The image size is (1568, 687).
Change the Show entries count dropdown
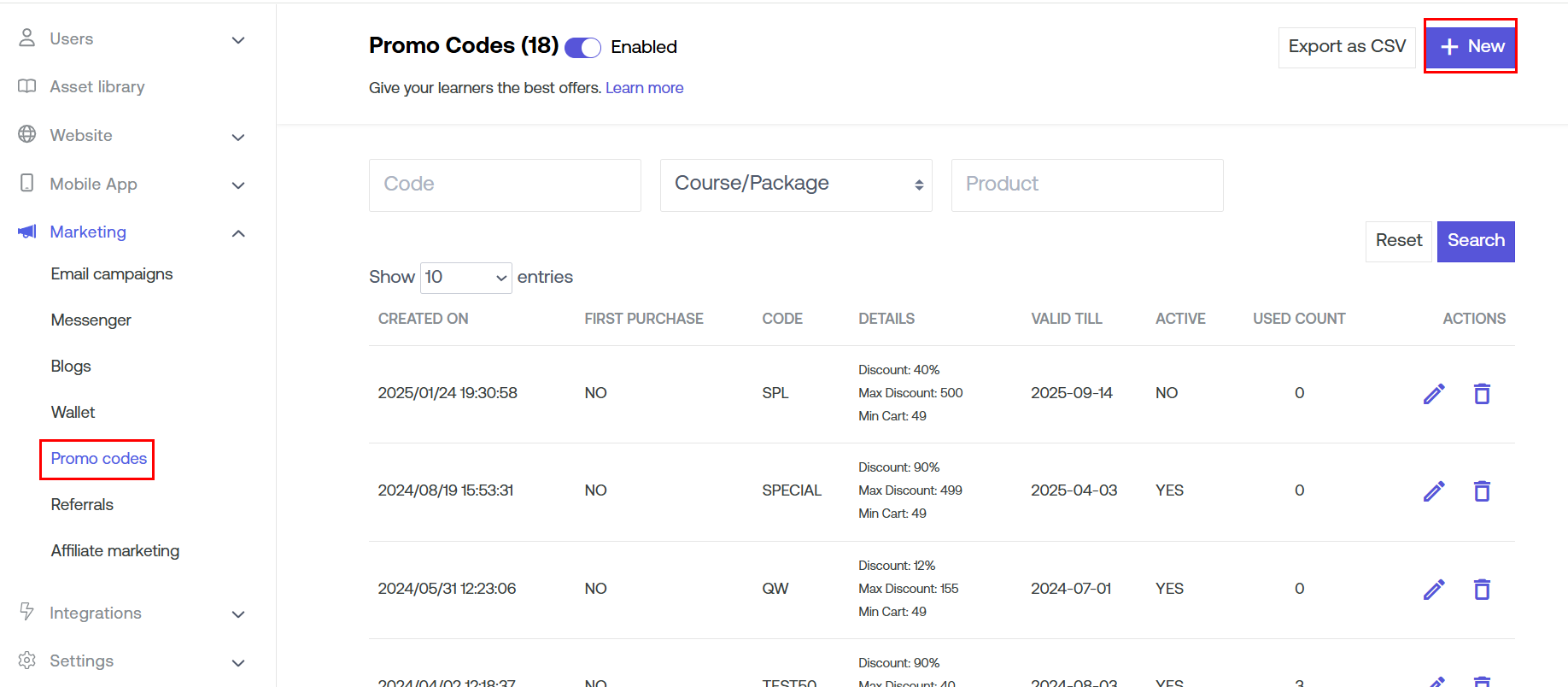pos(465,278)
